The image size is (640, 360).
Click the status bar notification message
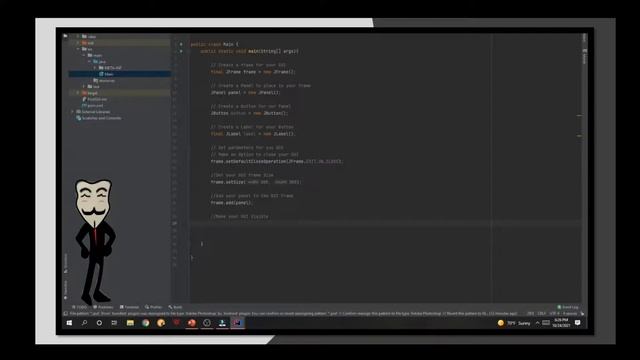pyautogui.click(x=294, y=314)
